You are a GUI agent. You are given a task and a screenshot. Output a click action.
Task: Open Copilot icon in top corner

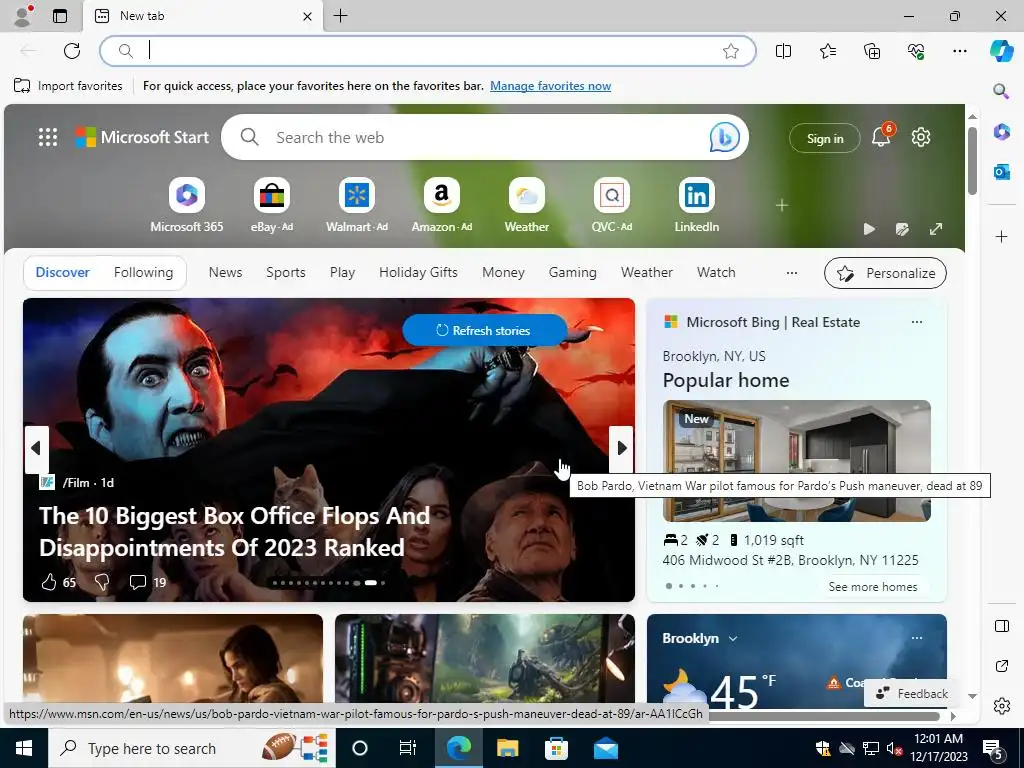coord(1001,51)
